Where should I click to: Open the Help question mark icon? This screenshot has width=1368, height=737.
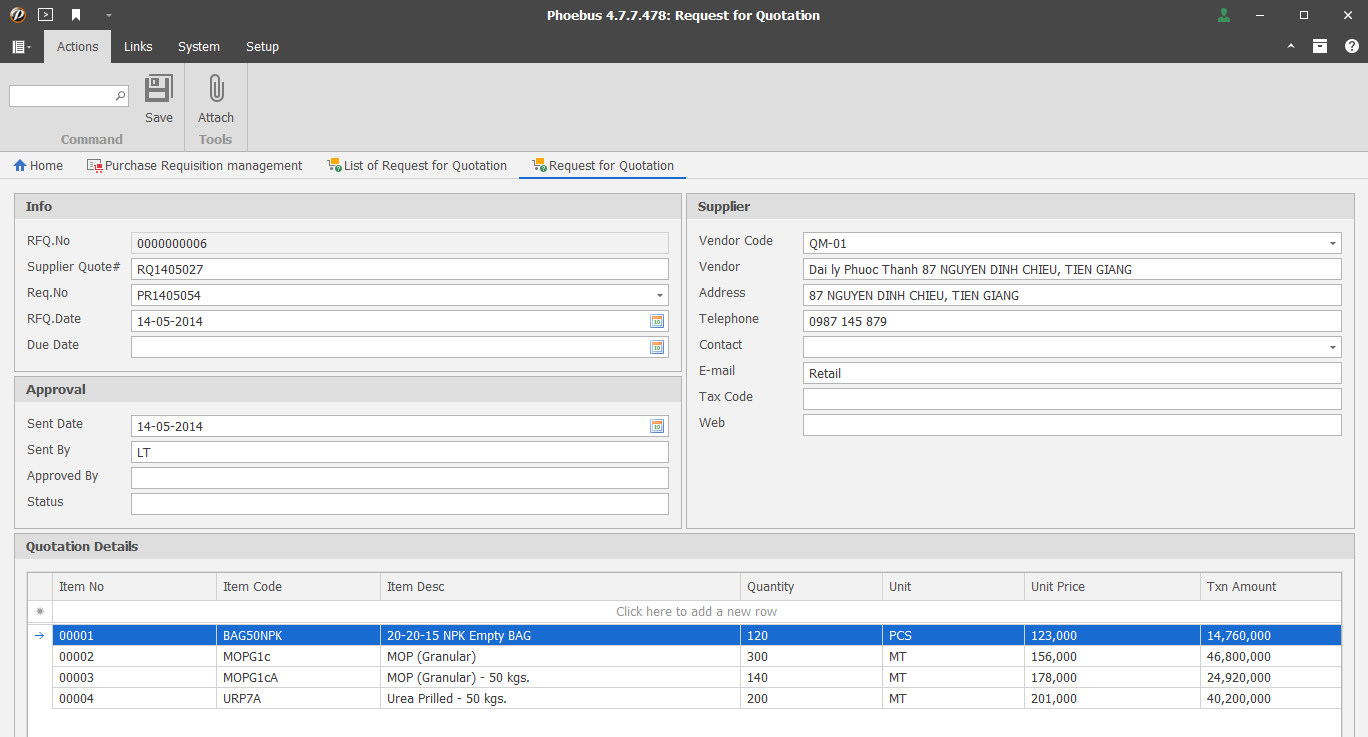(x=1351, y=46)
